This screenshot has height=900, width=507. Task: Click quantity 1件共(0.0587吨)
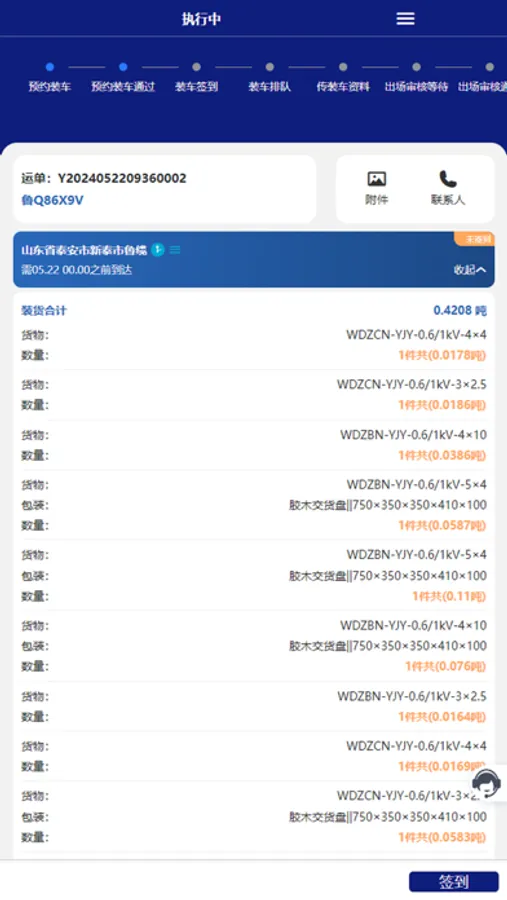pyautogui.click(x=442, y=526)
